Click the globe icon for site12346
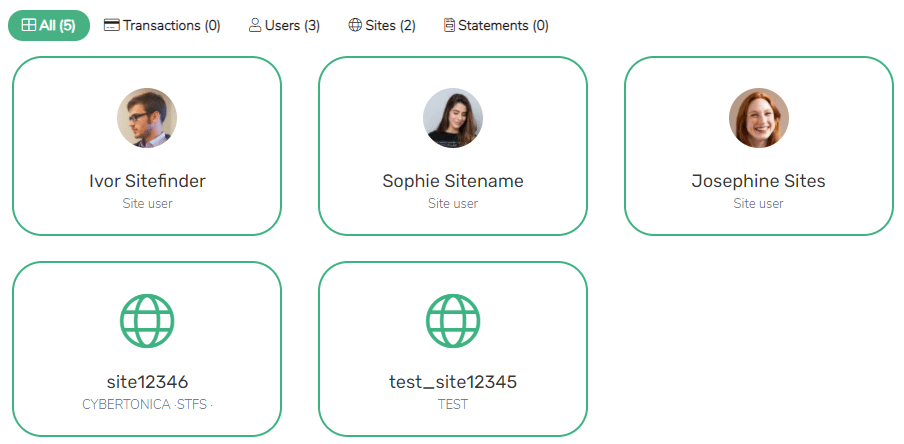 point(147,321)
